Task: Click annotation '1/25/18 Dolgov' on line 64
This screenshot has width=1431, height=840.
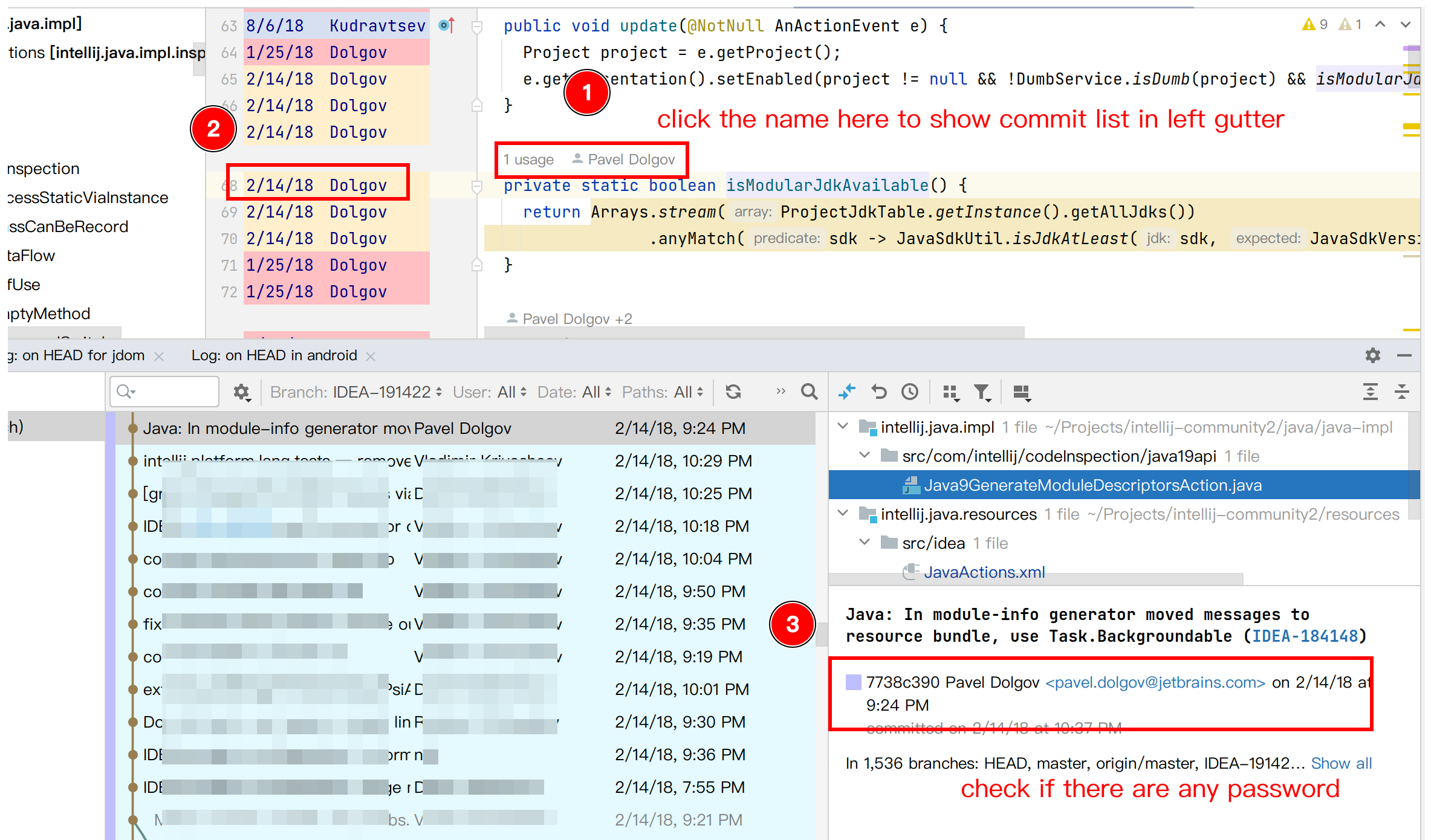Action: (336, 52)
